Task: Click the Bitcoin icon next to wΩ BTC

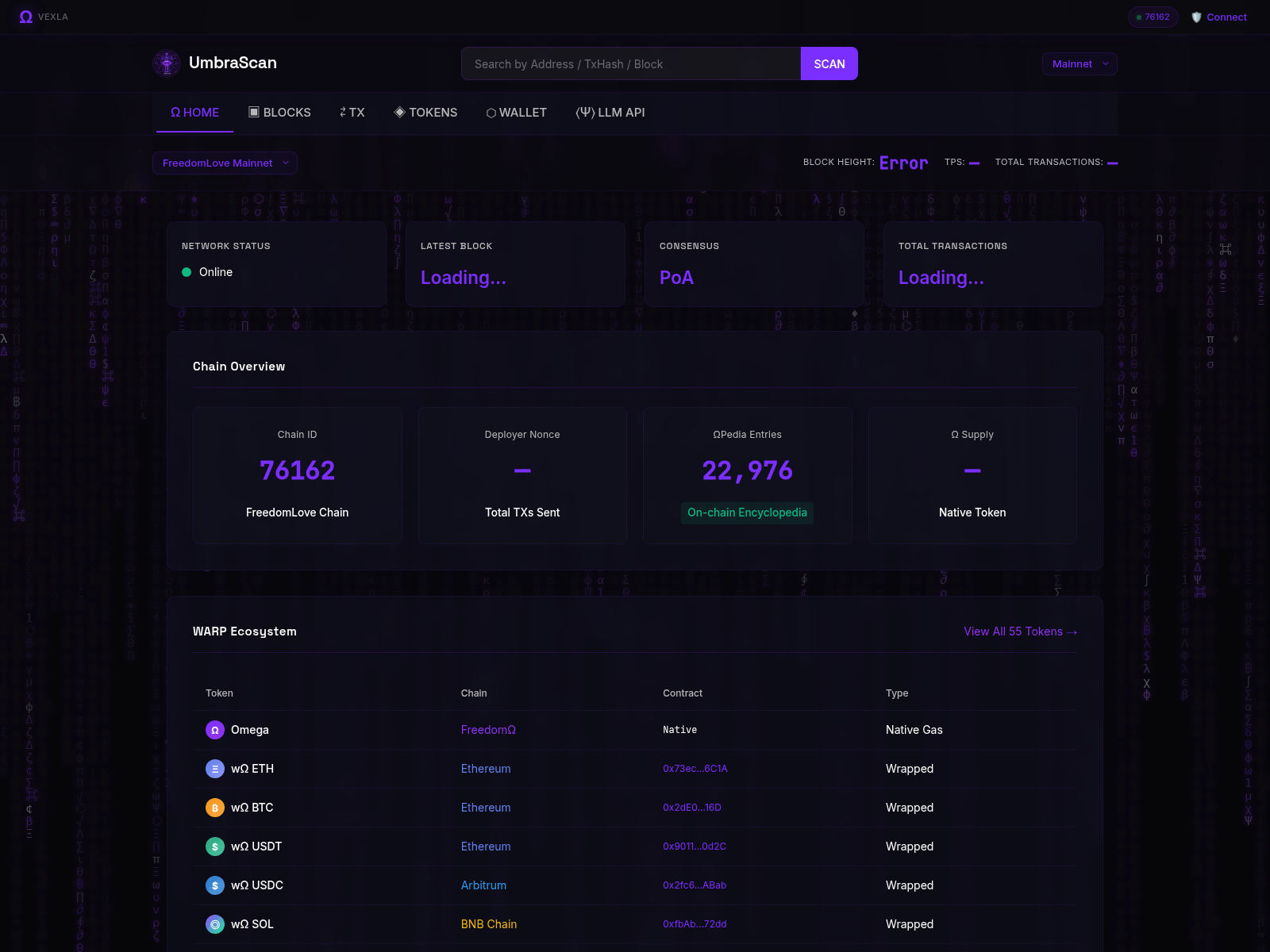Action: [214, 808]
